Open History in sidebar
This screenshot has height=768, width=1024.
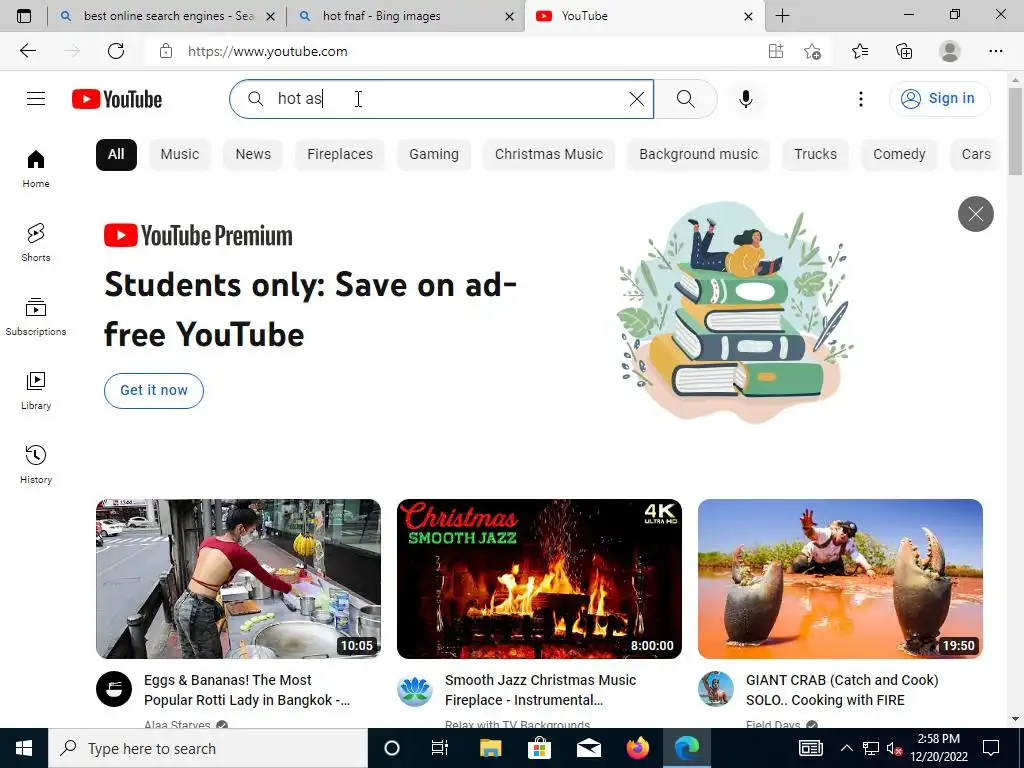(x=36, y=464)
